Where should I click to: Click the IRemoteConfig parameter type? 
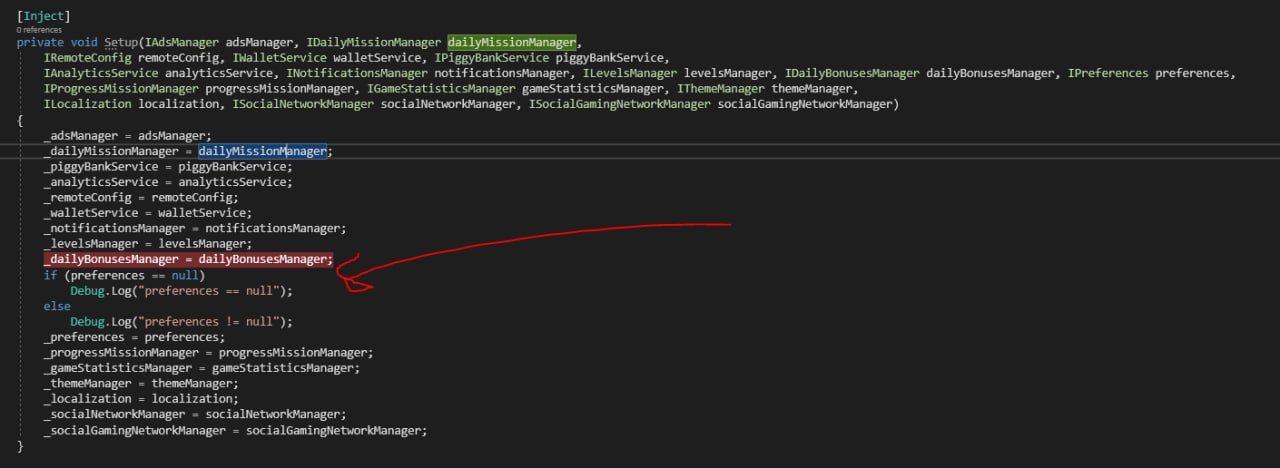pyautogui.click(x=88, y=58)
